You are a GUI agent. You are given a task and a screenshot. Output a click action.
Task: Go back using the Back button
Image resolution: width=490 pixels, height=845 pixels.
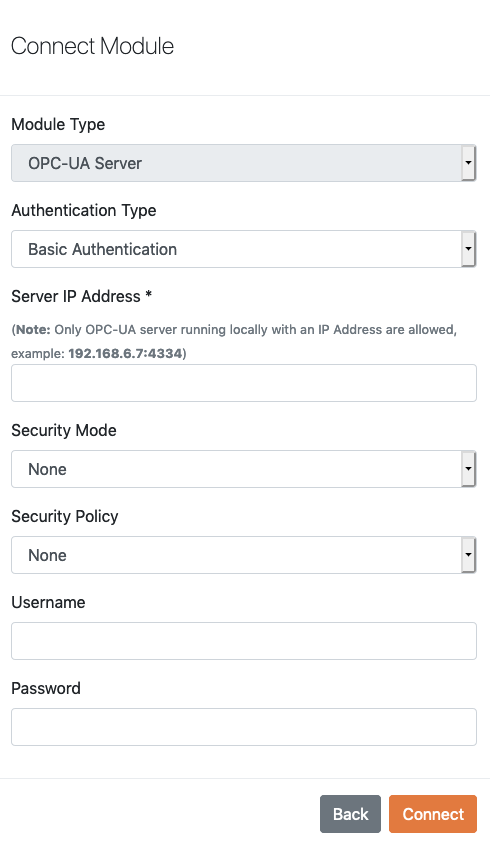point(350,814)
